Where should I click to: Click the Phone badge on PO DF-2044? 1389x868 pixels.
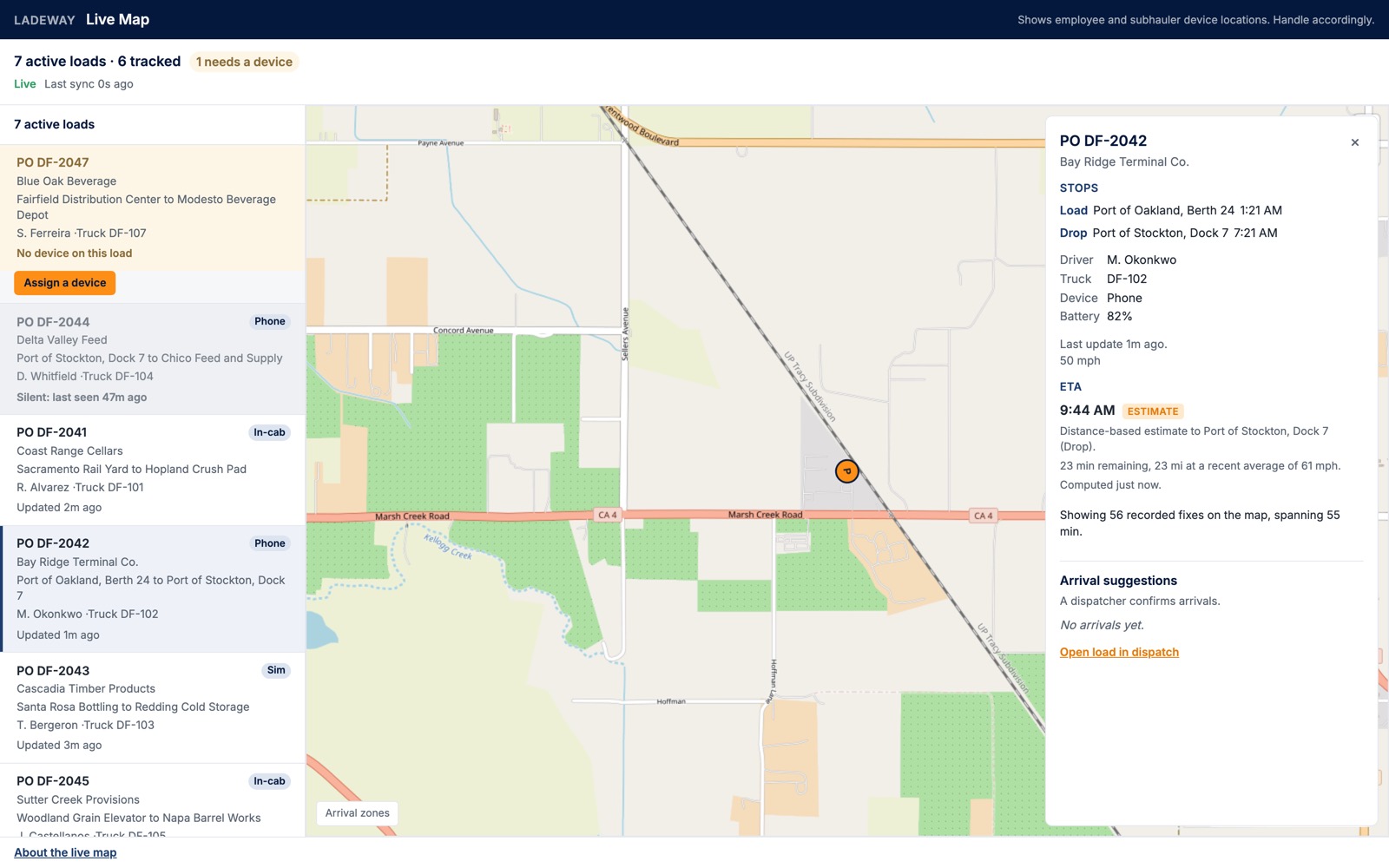(x=270, y=321)
